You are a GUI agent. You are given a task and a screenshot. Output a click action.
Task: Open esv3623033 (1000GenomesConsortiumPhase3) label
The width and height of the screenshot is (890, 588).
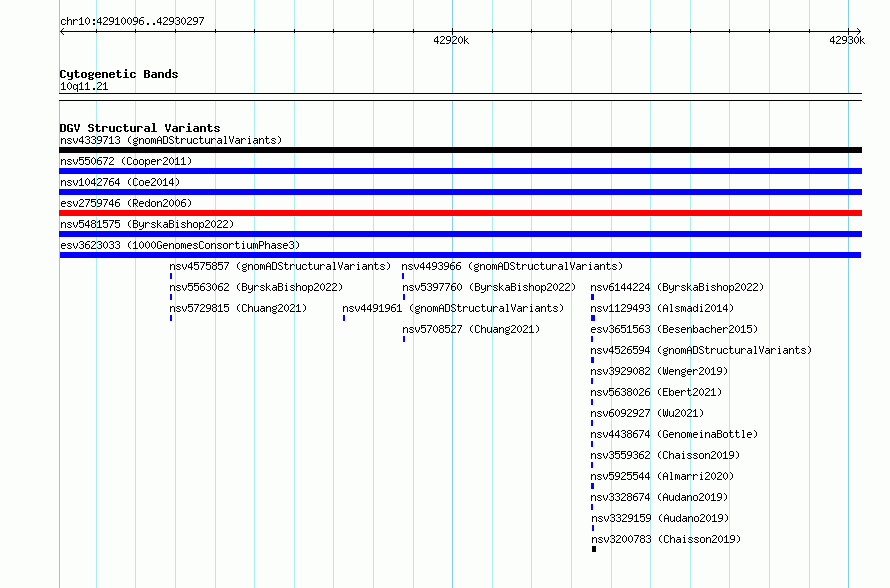click(180, 245)
